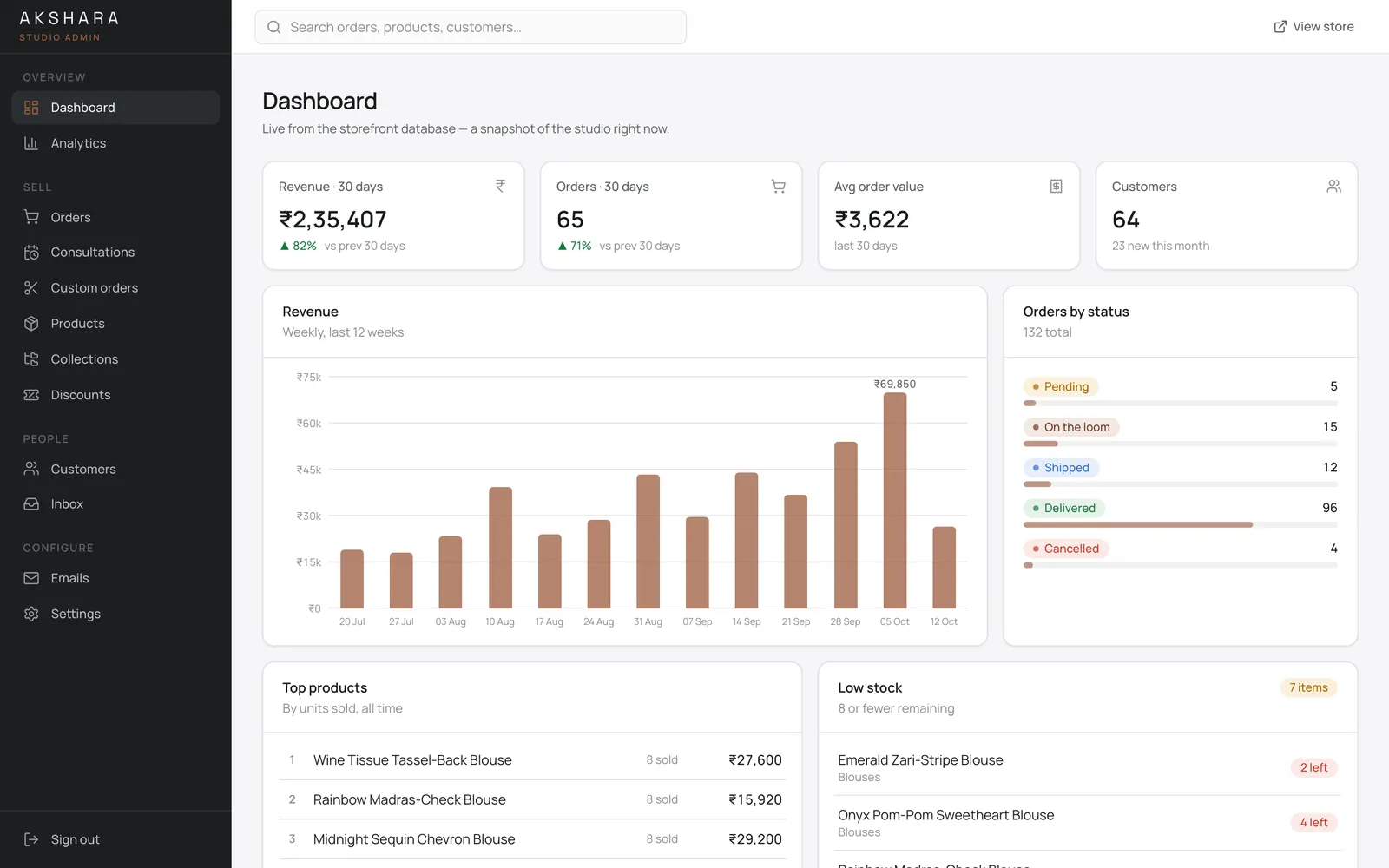Screen dimensions: 1389x868
Task: Select the Pending status badge
Action: (x=1061, y=387)
